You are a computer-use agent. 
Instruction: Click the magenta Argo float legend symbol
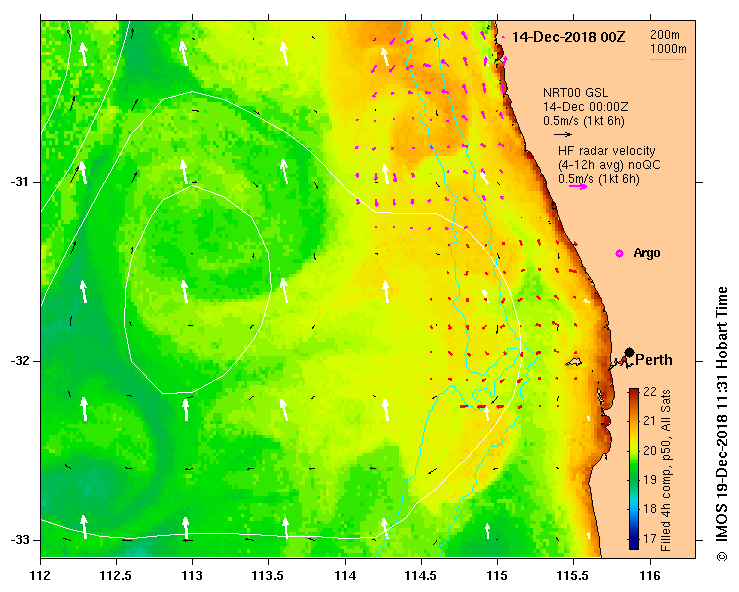[620, 254]
